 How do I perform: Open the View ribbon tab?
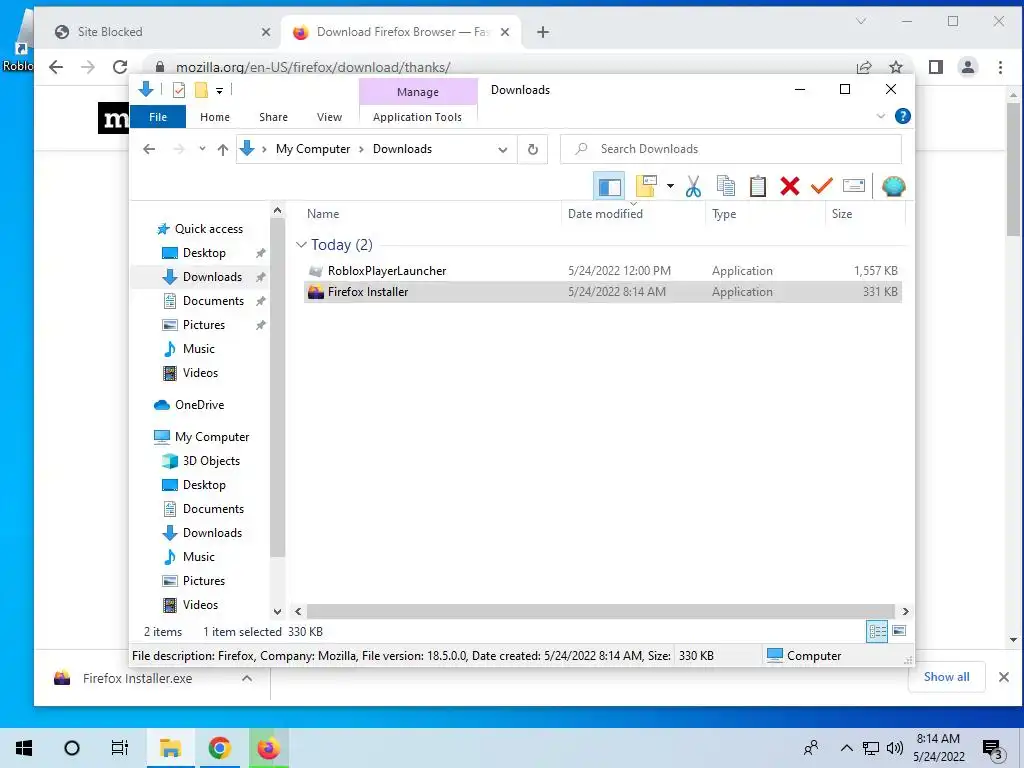(x=329, y=117)
